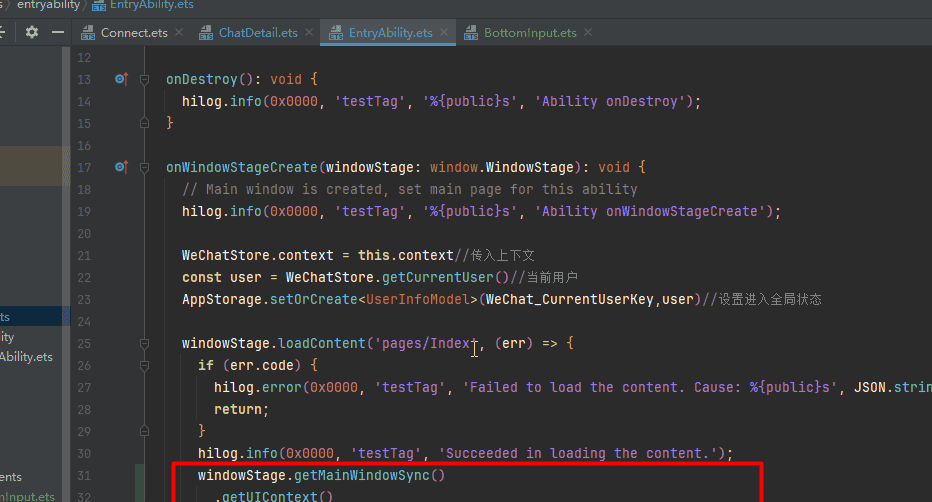Screen dimensions: 932x502
Task: Switch to the BottomInput.ets tab
Action: click(x=530, y=33)
